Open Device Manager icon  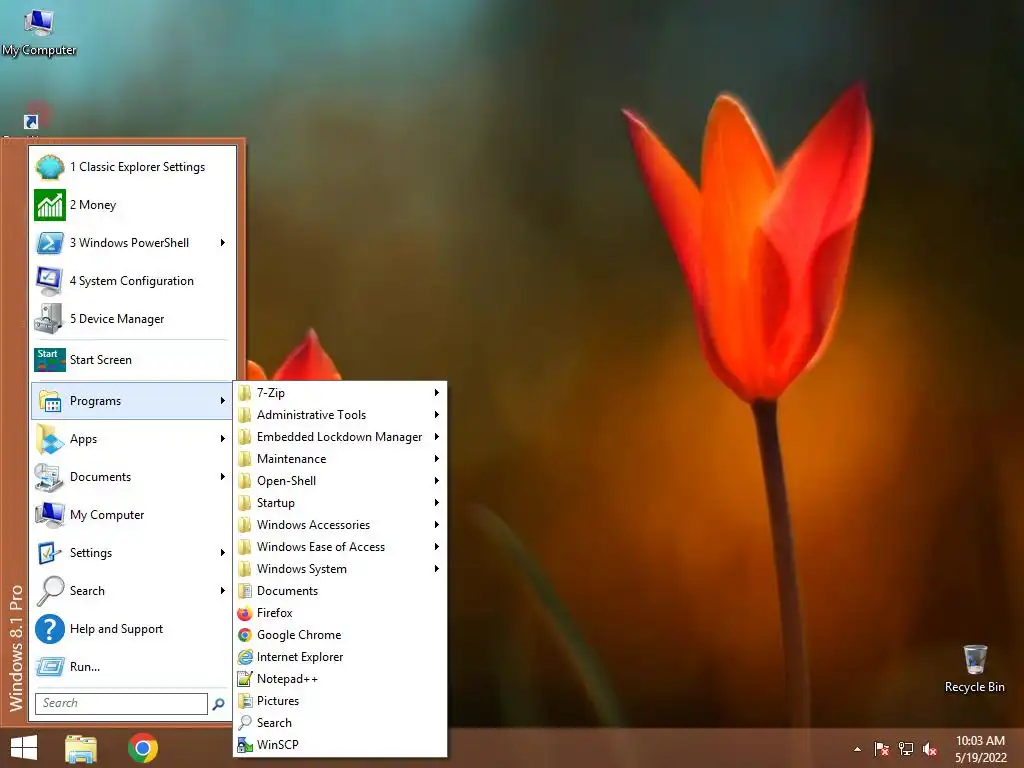pyautogui.click(x=50, y=319)
